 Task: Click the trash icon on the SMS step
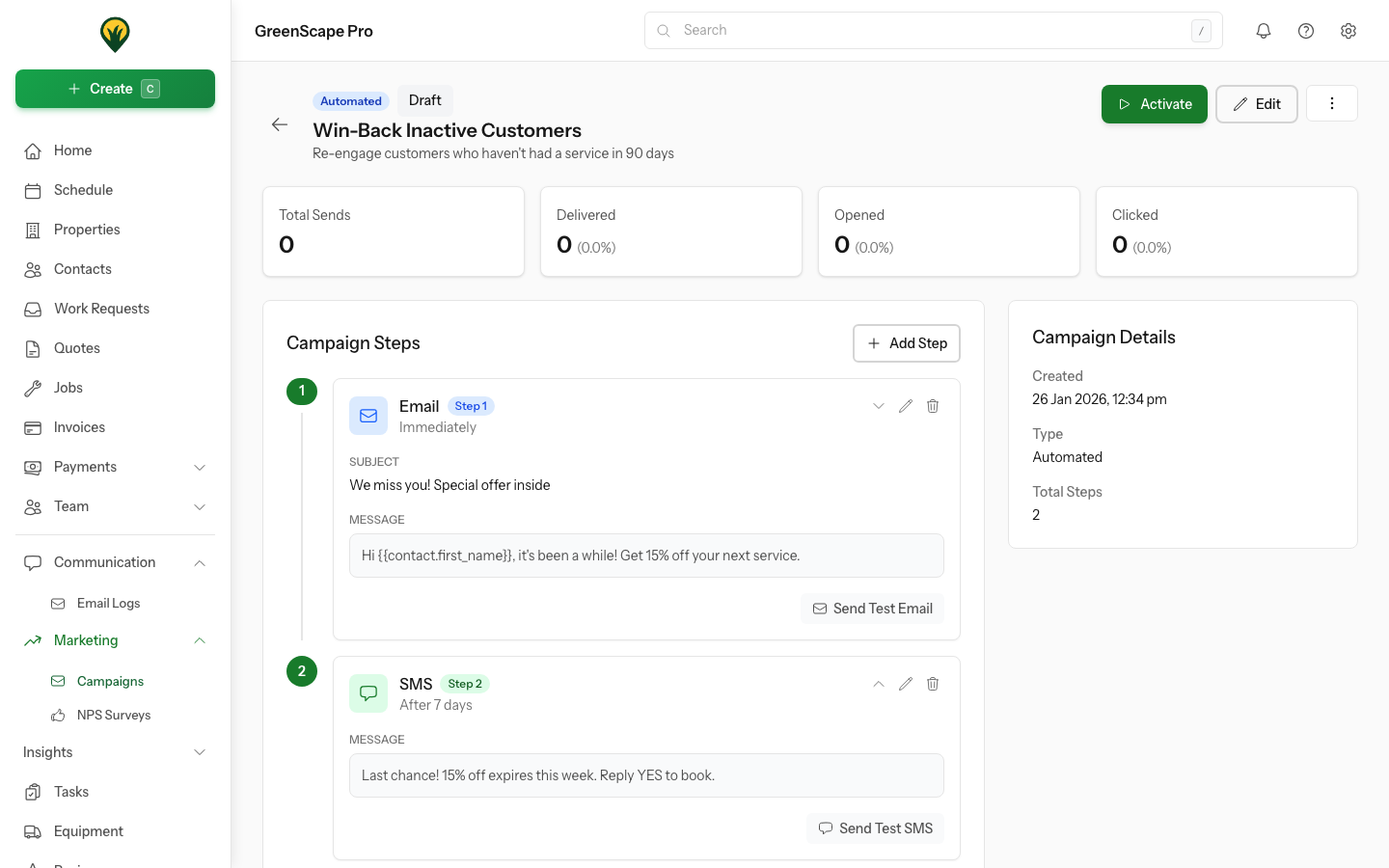coord(932,683)
